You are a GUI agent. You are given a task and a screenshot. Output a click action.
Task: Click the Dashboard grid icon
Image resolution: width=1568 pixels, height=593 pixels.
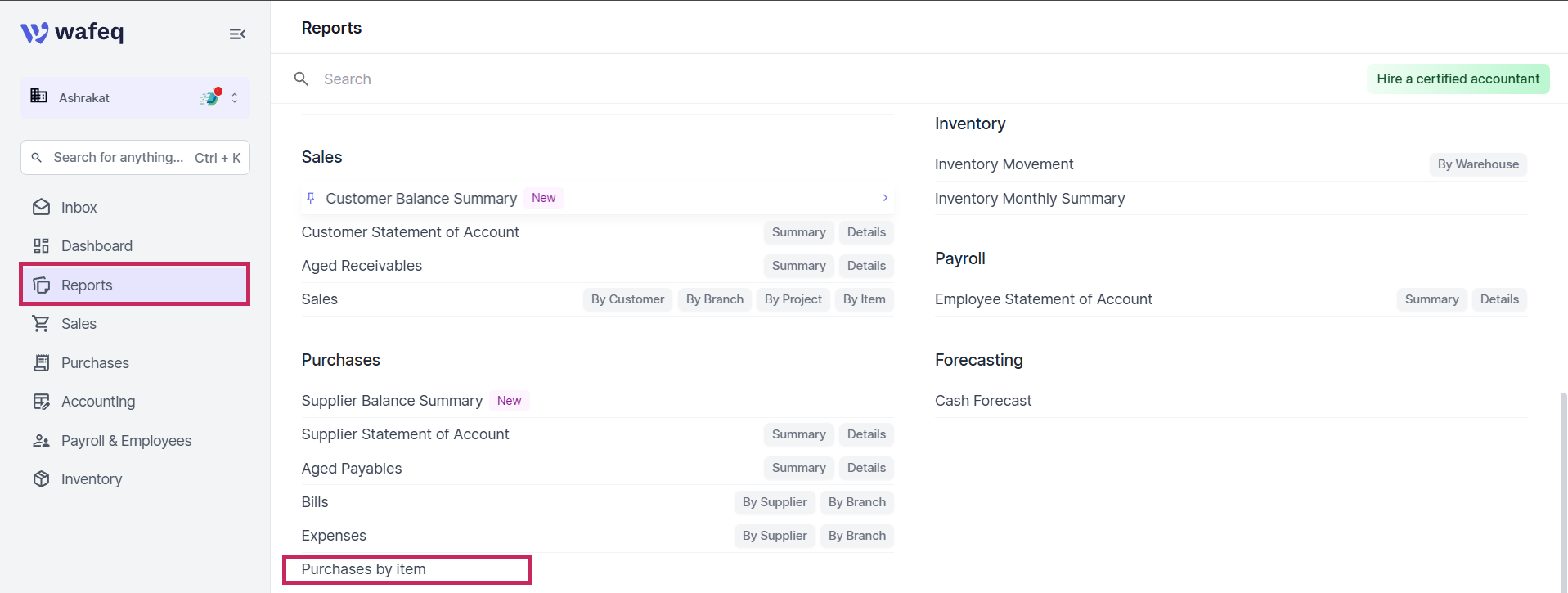pos(41,246)
